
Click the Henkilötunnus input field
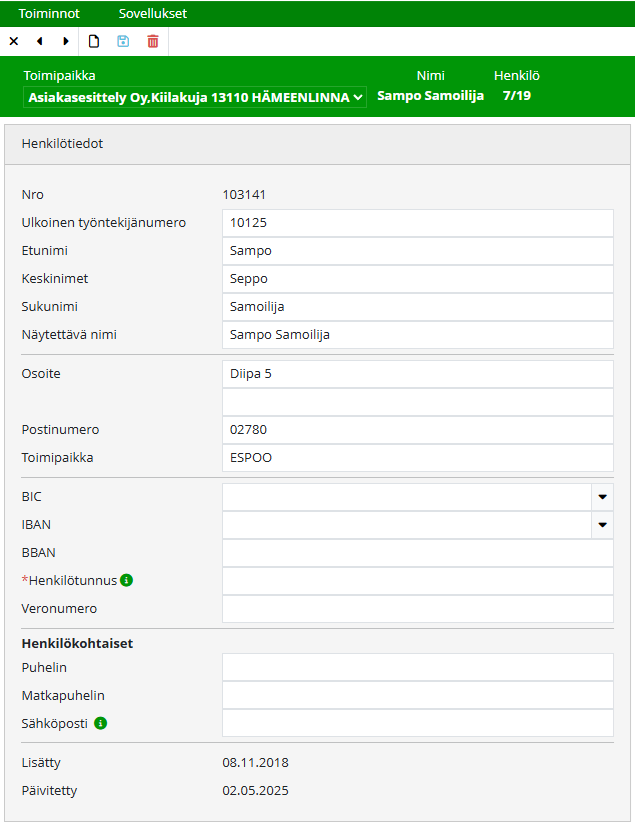point(417,581)
